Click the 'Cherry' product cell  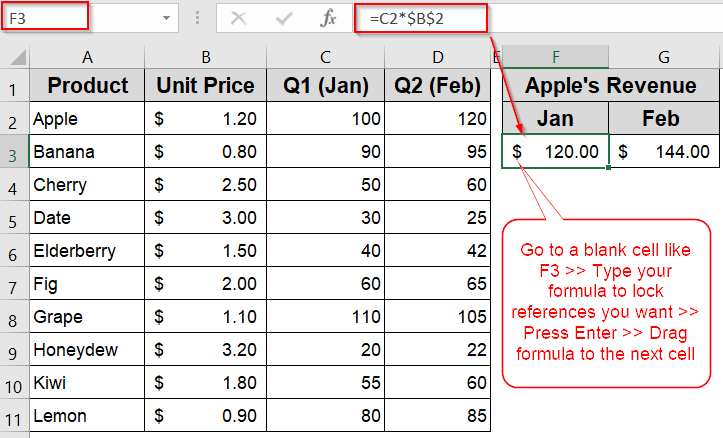[x=87, y=184]
